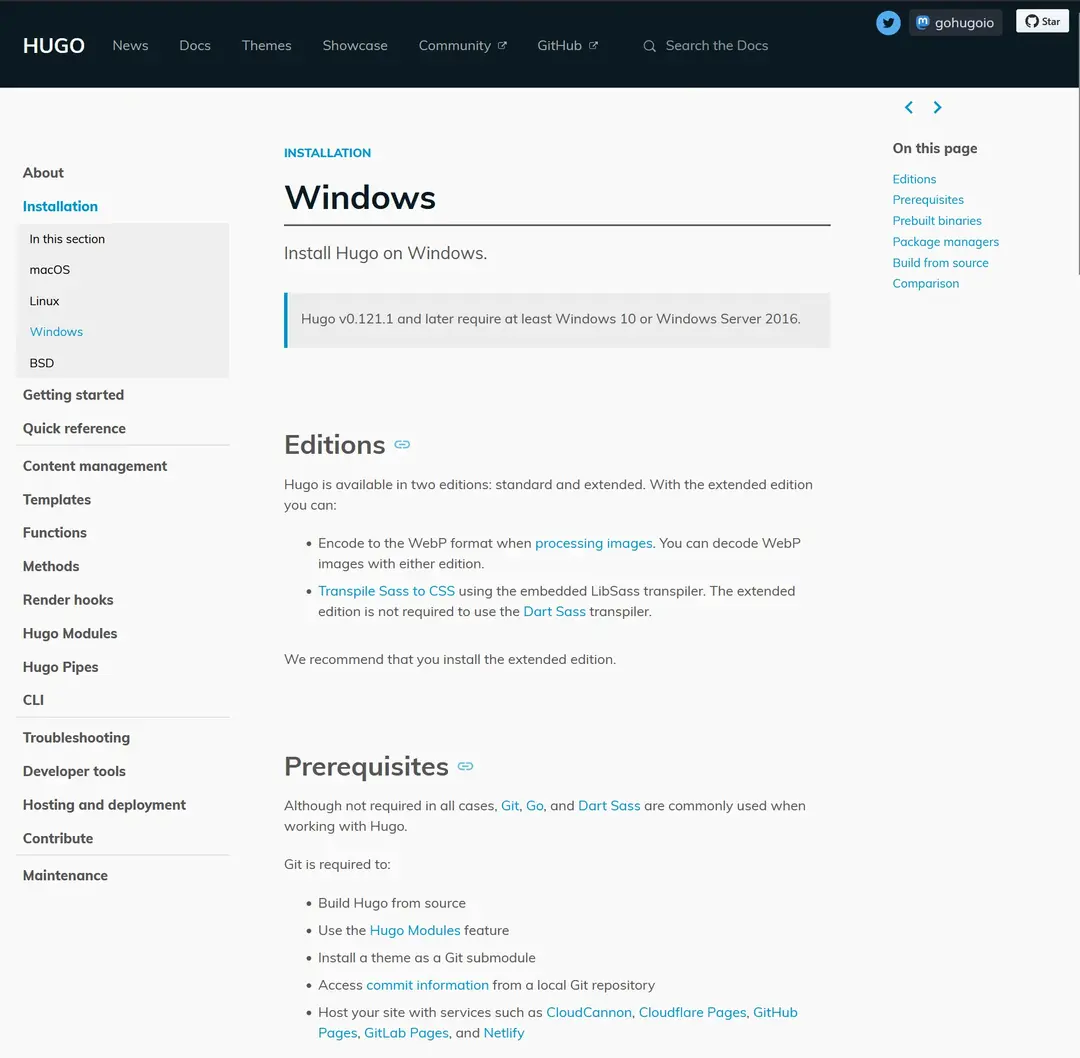Open the Themes menu item
1080x1058 pixels.
pyautogui.click(x=266, y=46)
